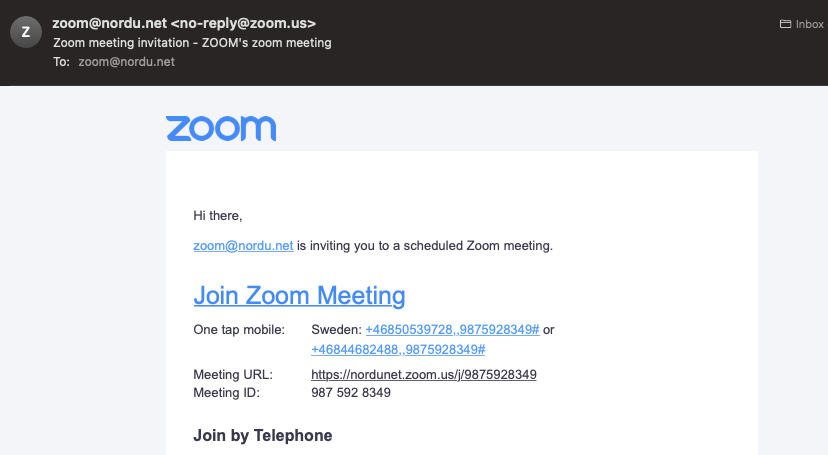The width and height of the screenshot is (828, 455).
Task: Click the email subject line
Action: pyautogui.click(x=192, y=43)
